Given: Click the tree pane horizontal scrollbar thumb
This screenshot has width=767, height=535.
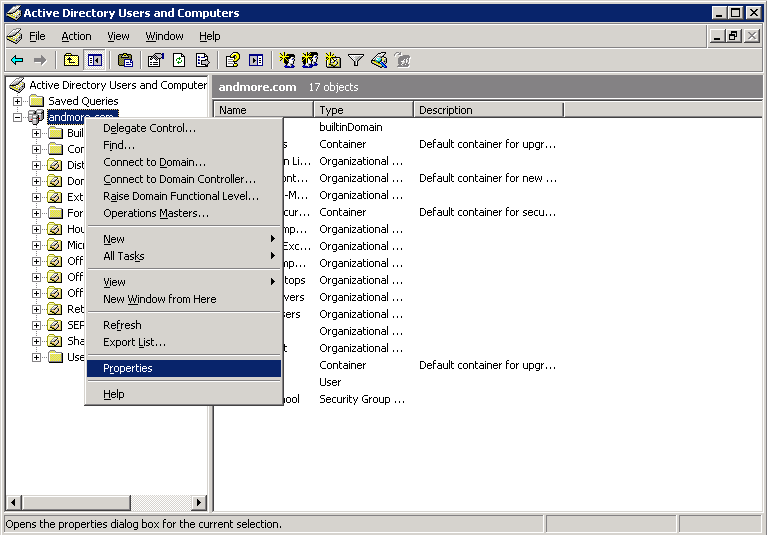Looking at the screenshot, I should (x=76, y=502).
